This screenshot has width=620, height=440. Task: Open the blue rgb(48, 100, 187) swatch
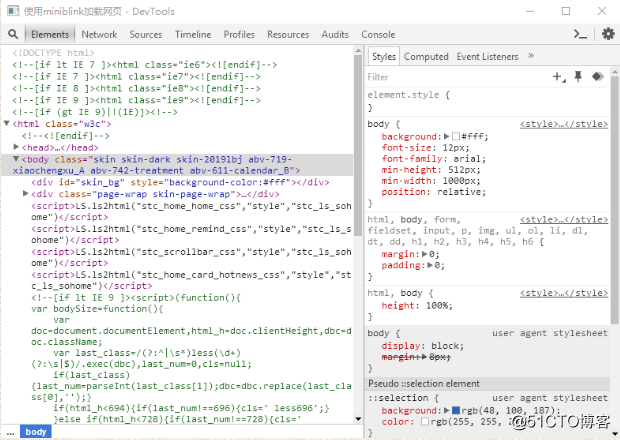(x=456, y=410)
